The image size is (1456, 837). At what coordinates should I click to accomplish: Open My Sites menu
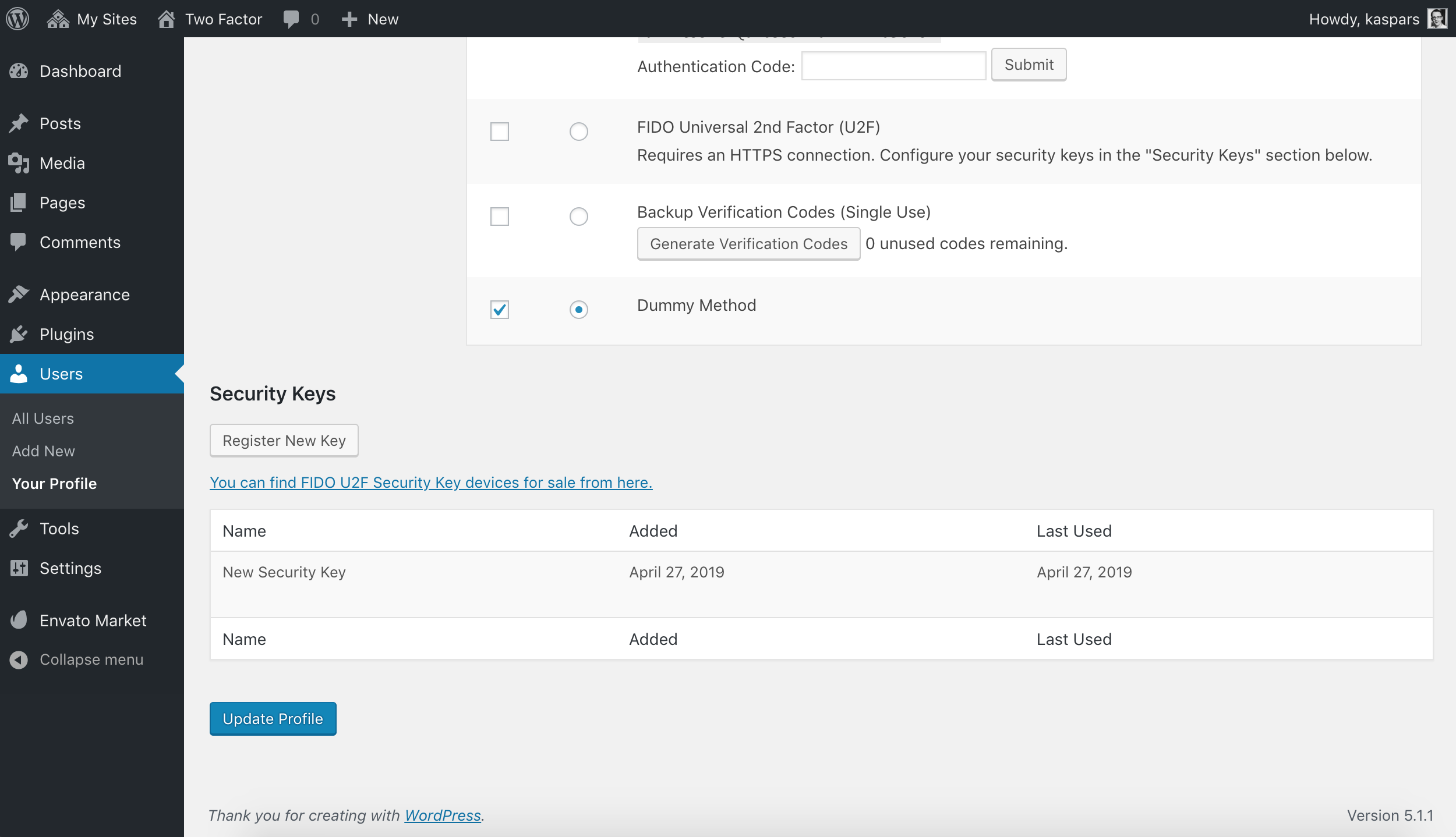point(92,19)
